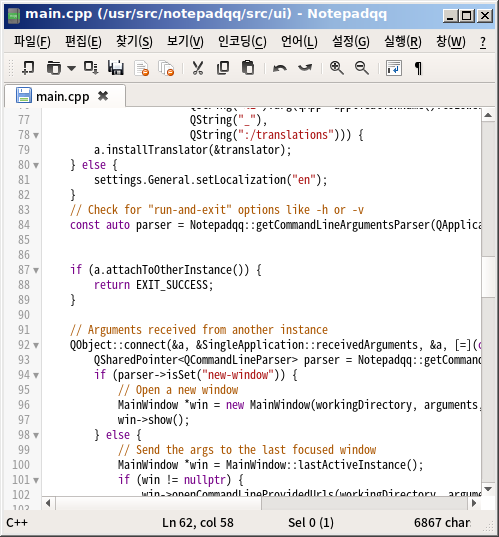Screen dimensions: 499x537
Task: Click the Save toolbar icon
Action: point(91,67)
